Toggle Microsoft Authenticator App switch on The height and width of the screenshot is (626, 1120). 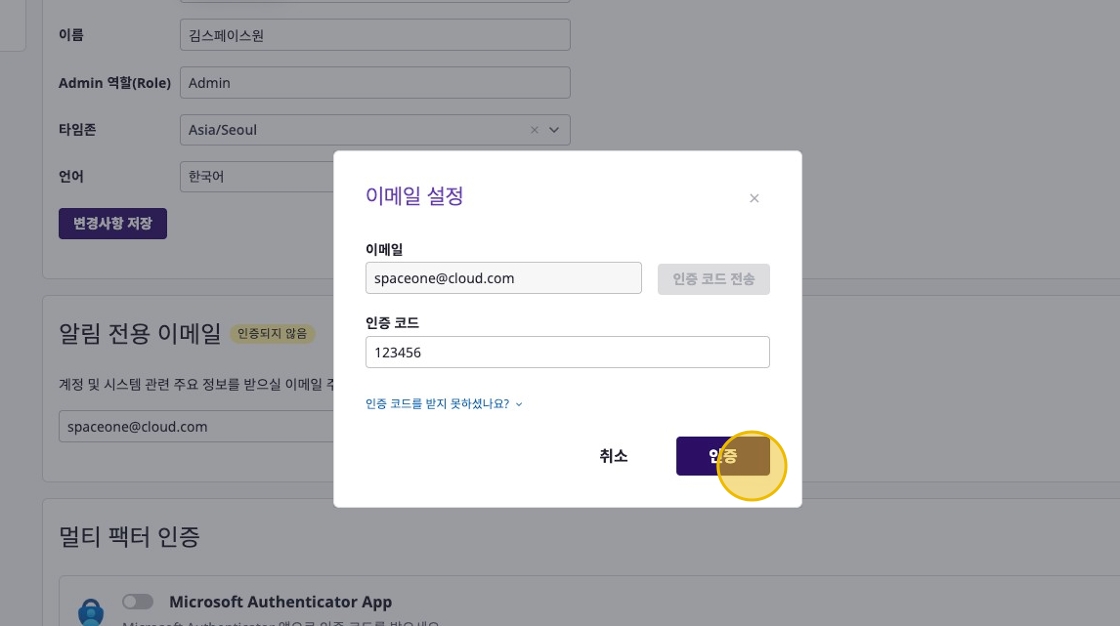138,602
